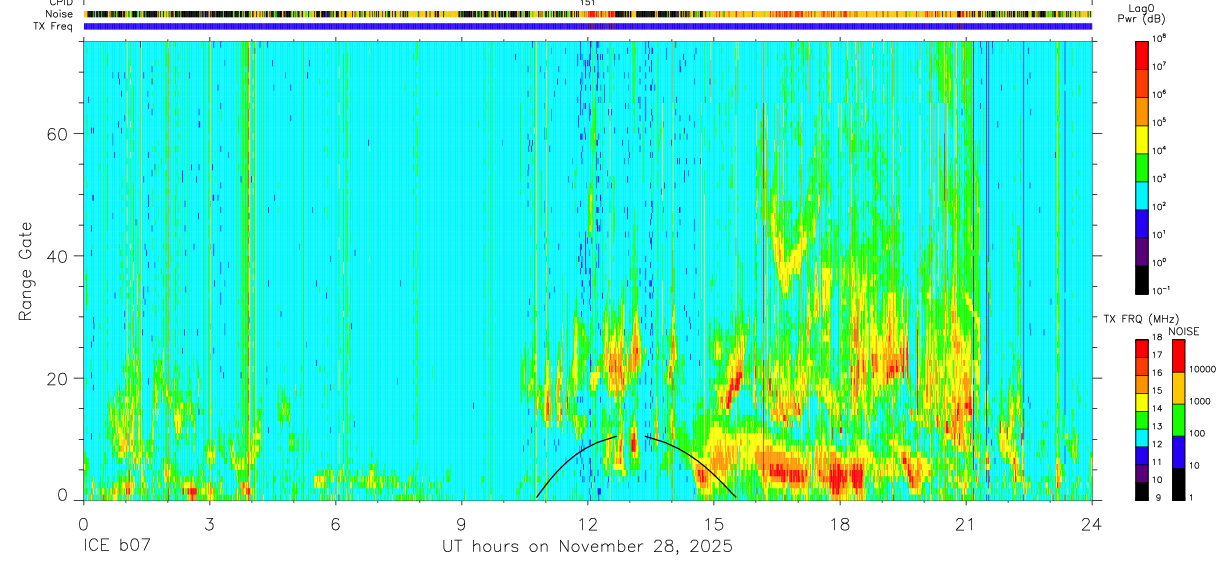This screenshot has width=1228, height=567.
Task: Click the 'Range Gate' y-axis label
Action: point(27,270)
